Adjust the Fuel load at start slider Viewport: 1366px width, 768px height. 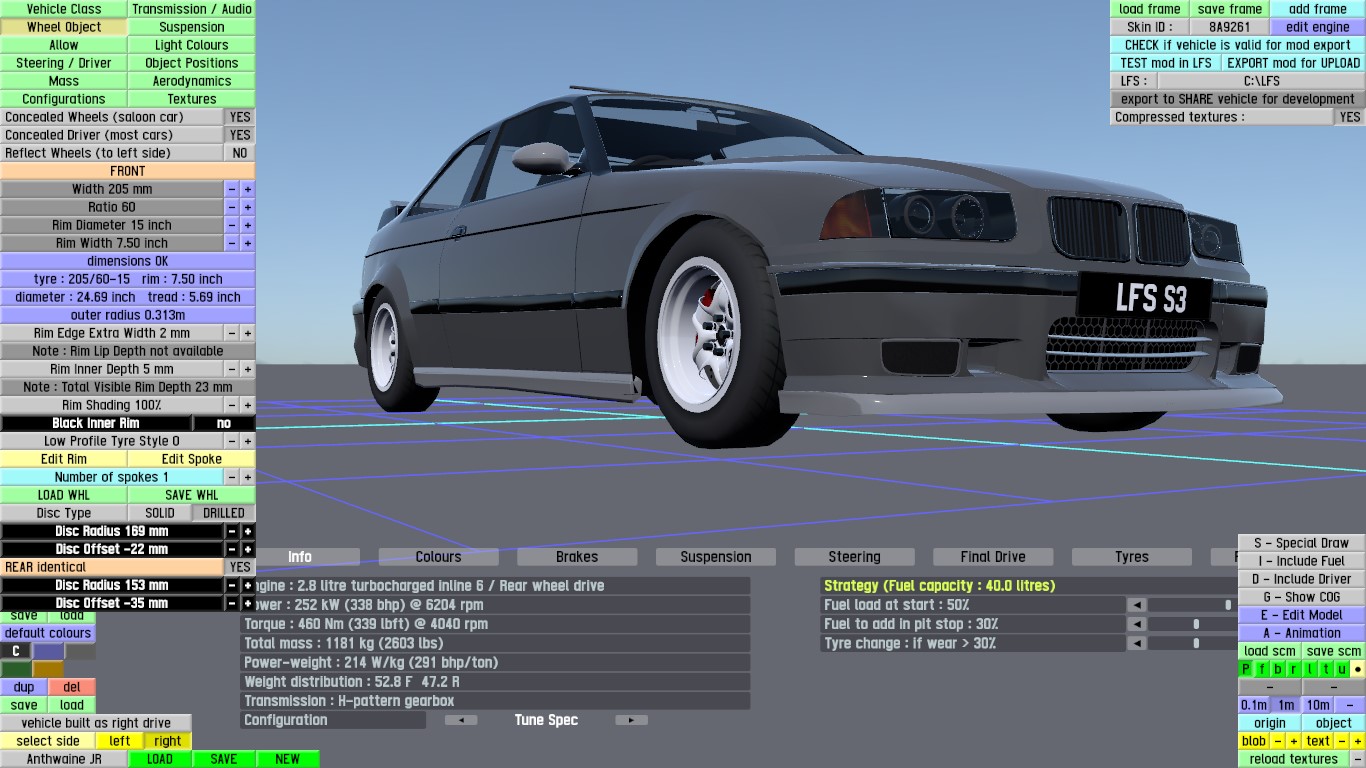tap(1192, 605)
